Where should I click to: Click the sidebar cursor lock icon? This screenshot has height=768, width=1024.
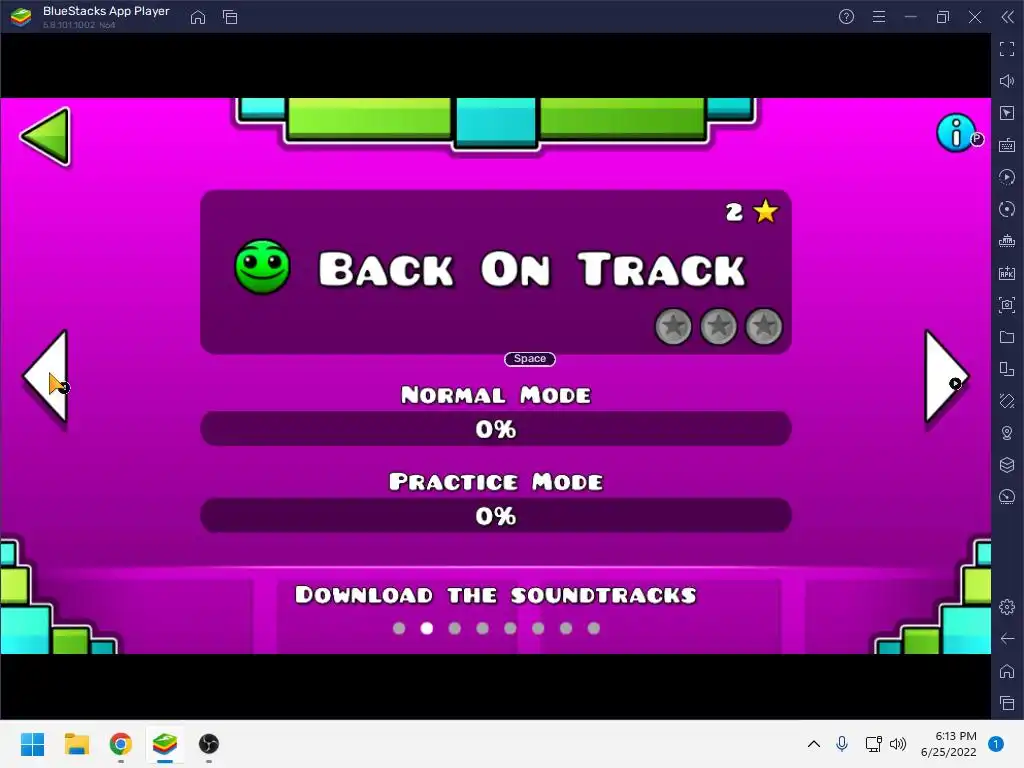point(1007,113)
